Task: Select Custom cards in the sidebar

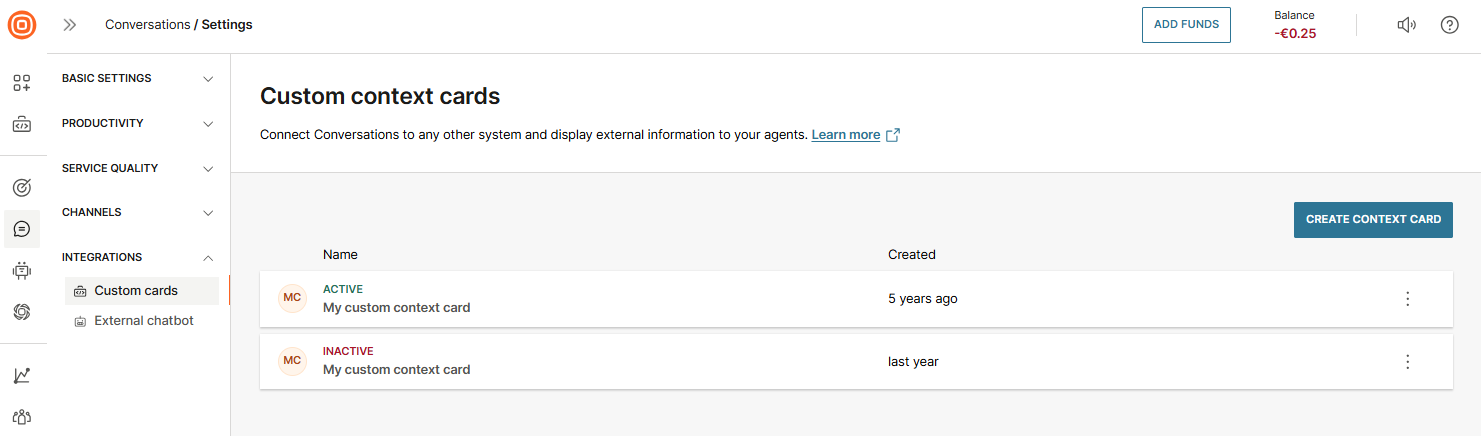Action: click(136, 291)
